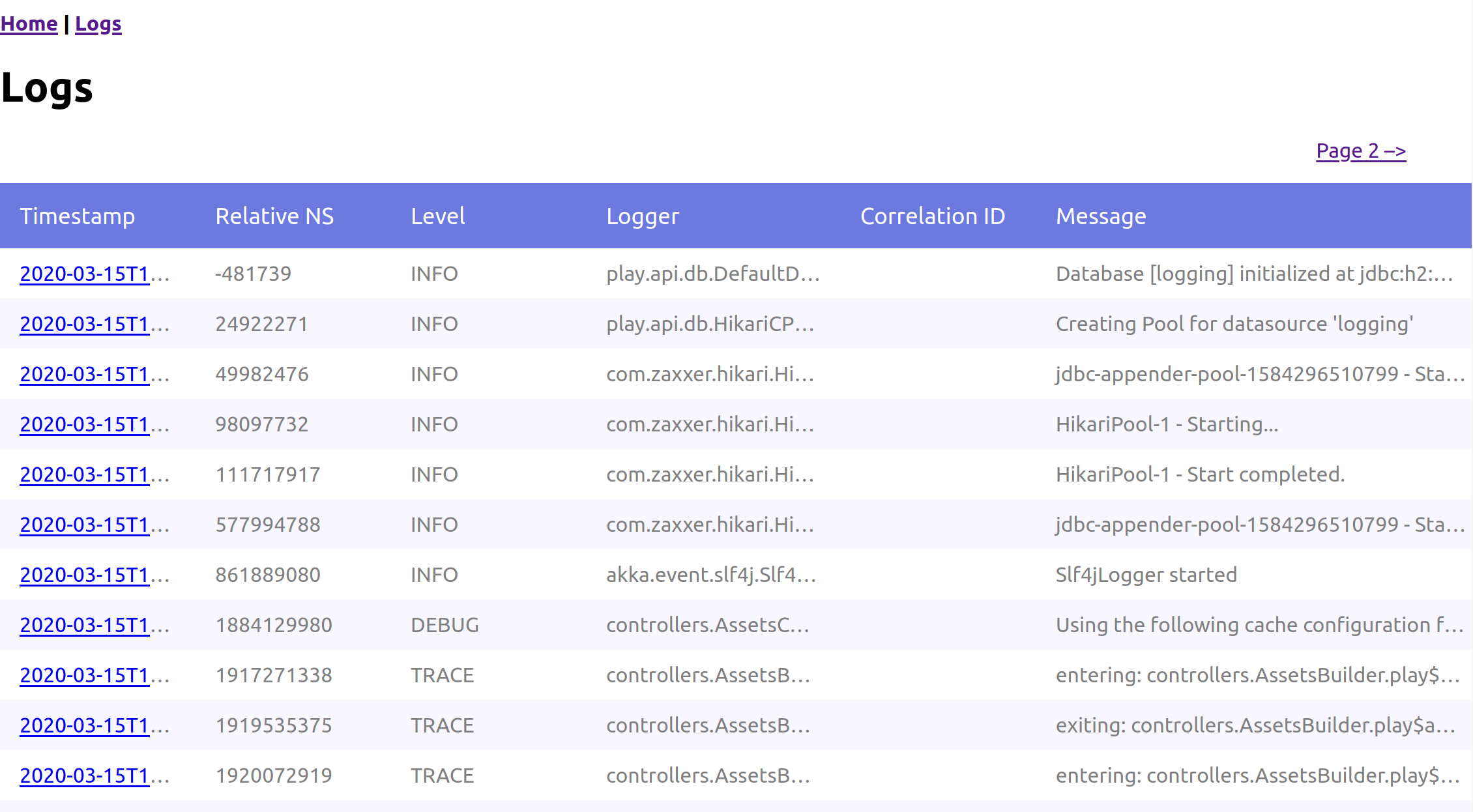Click the controllers.AssetsC… logger cell

[708, 625]
